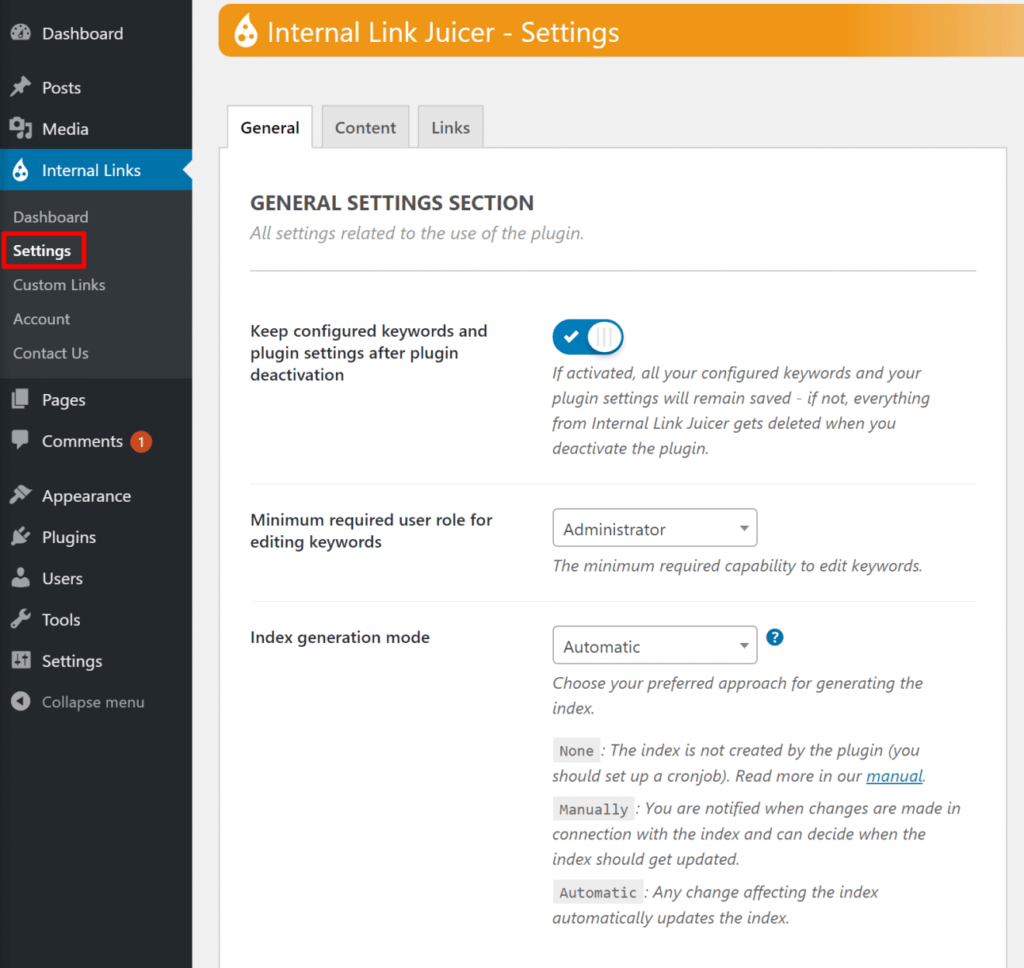Screen dimensions: 1024x968
Task: Open the Custom Links submenu item
Action: [x=59, y=285]
